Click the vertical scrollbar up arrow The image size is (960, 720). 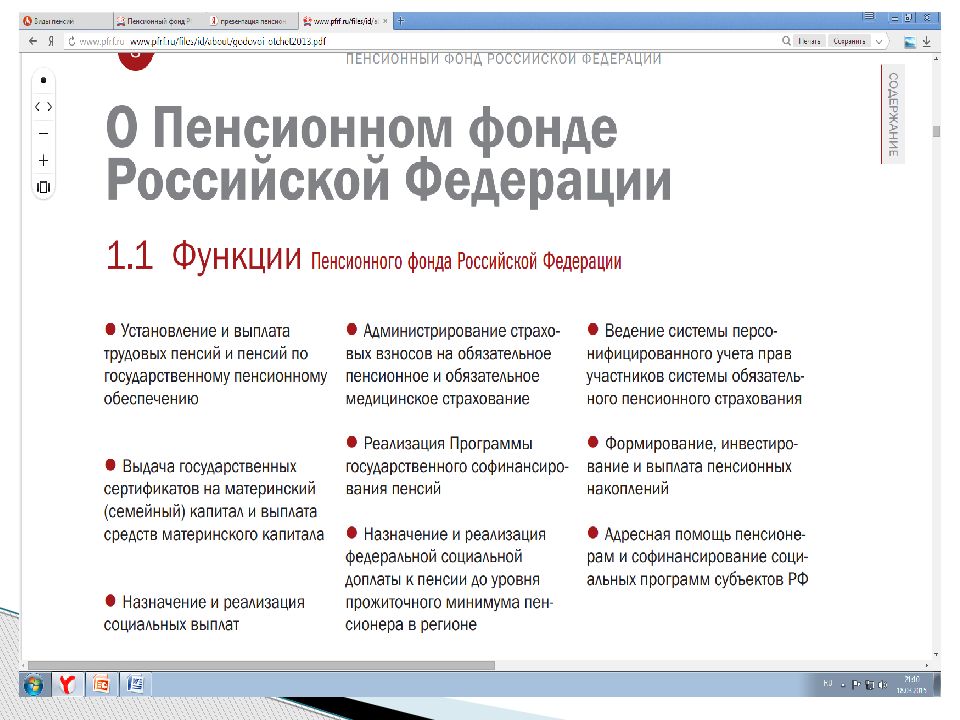coord(936,58)
